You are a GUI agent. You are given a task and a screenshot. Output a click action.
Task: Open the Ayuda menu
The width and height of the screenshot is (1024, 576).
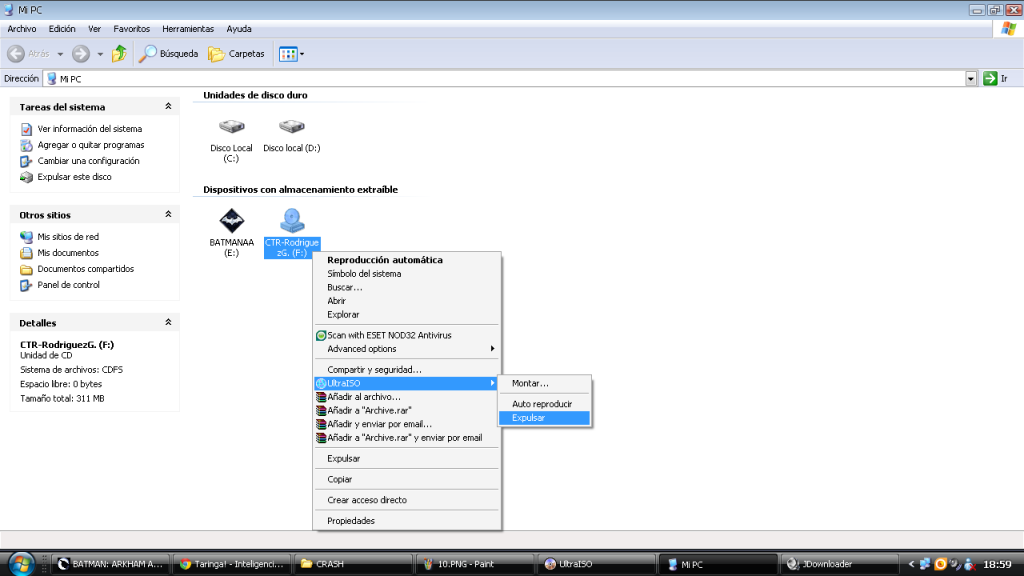pos(239,29)
